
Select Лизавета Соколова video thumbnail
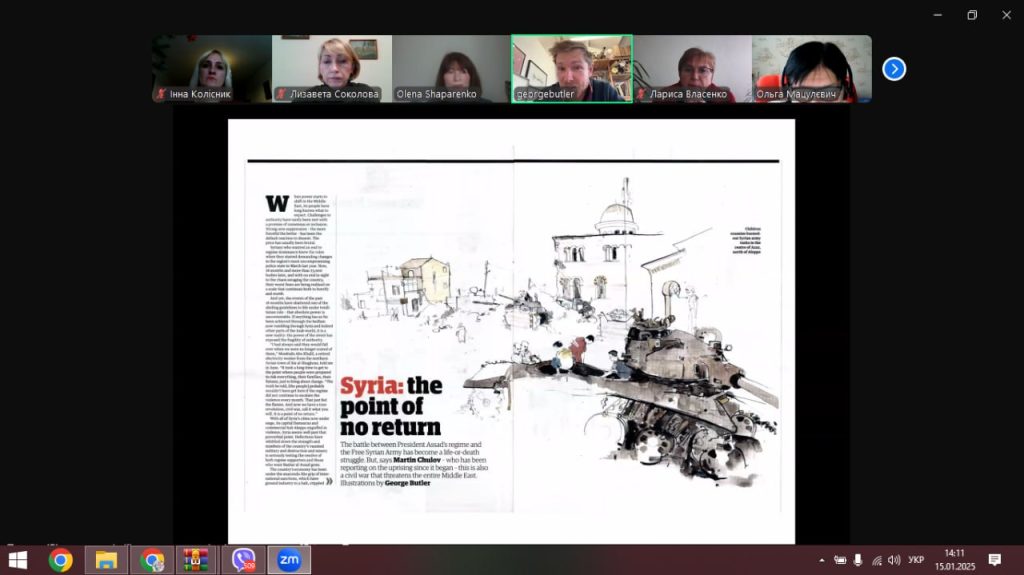(332, 69)
